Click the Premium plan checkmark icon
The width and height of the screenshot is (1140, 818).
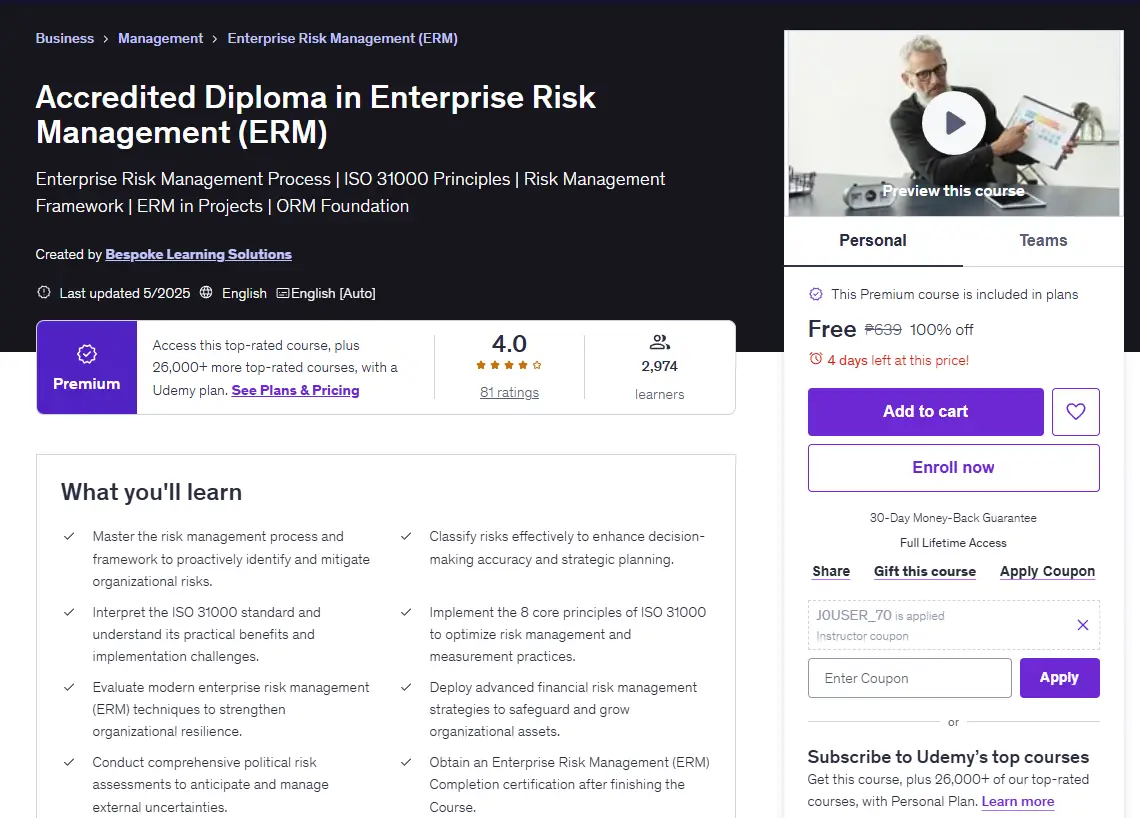(816, 294)
